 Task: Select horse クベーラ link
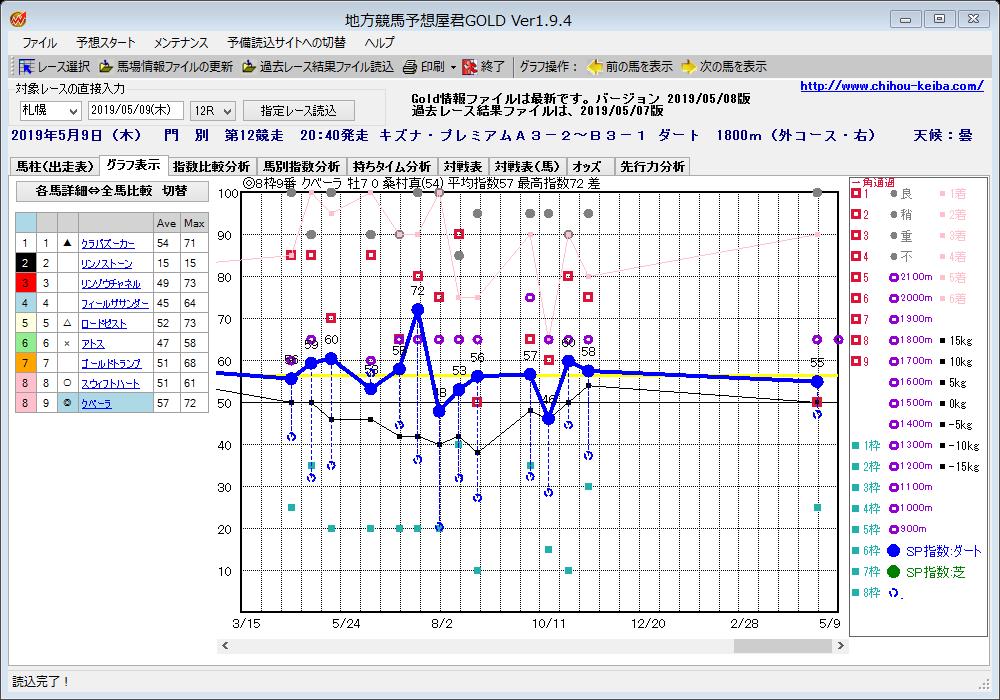[x=96, y=403]
